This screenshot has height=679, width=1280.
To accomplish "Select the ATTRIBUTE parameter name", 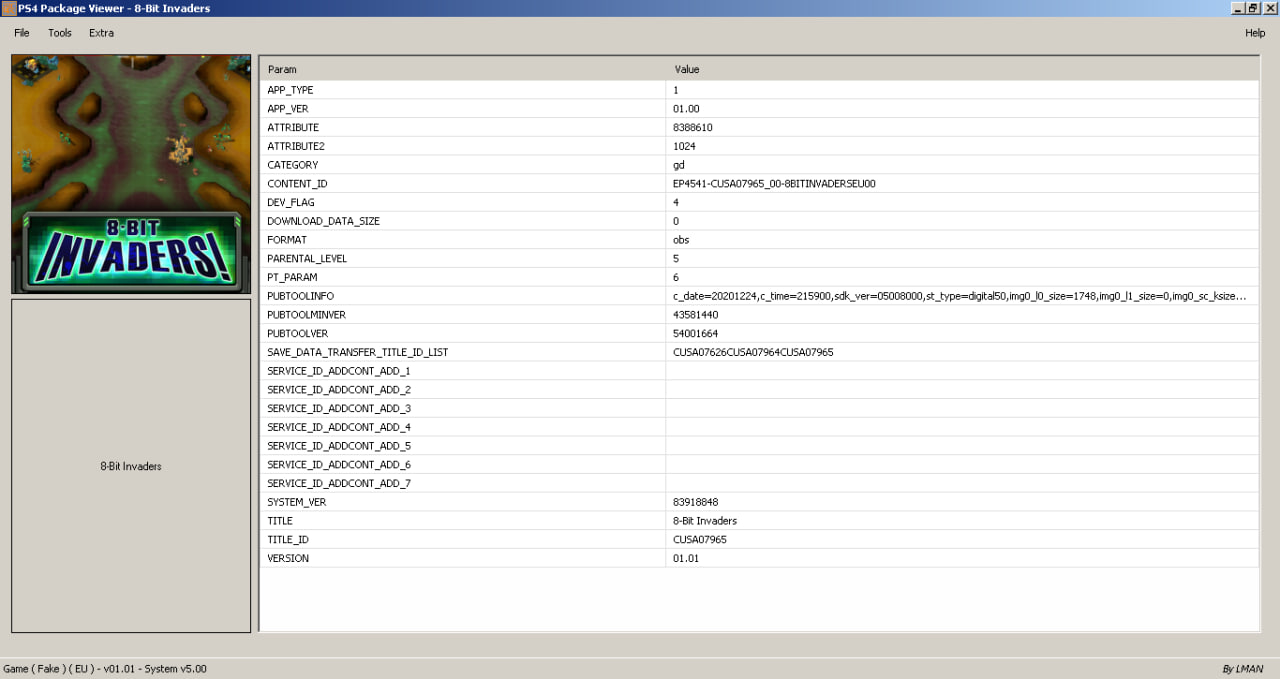I will point(293,127).
